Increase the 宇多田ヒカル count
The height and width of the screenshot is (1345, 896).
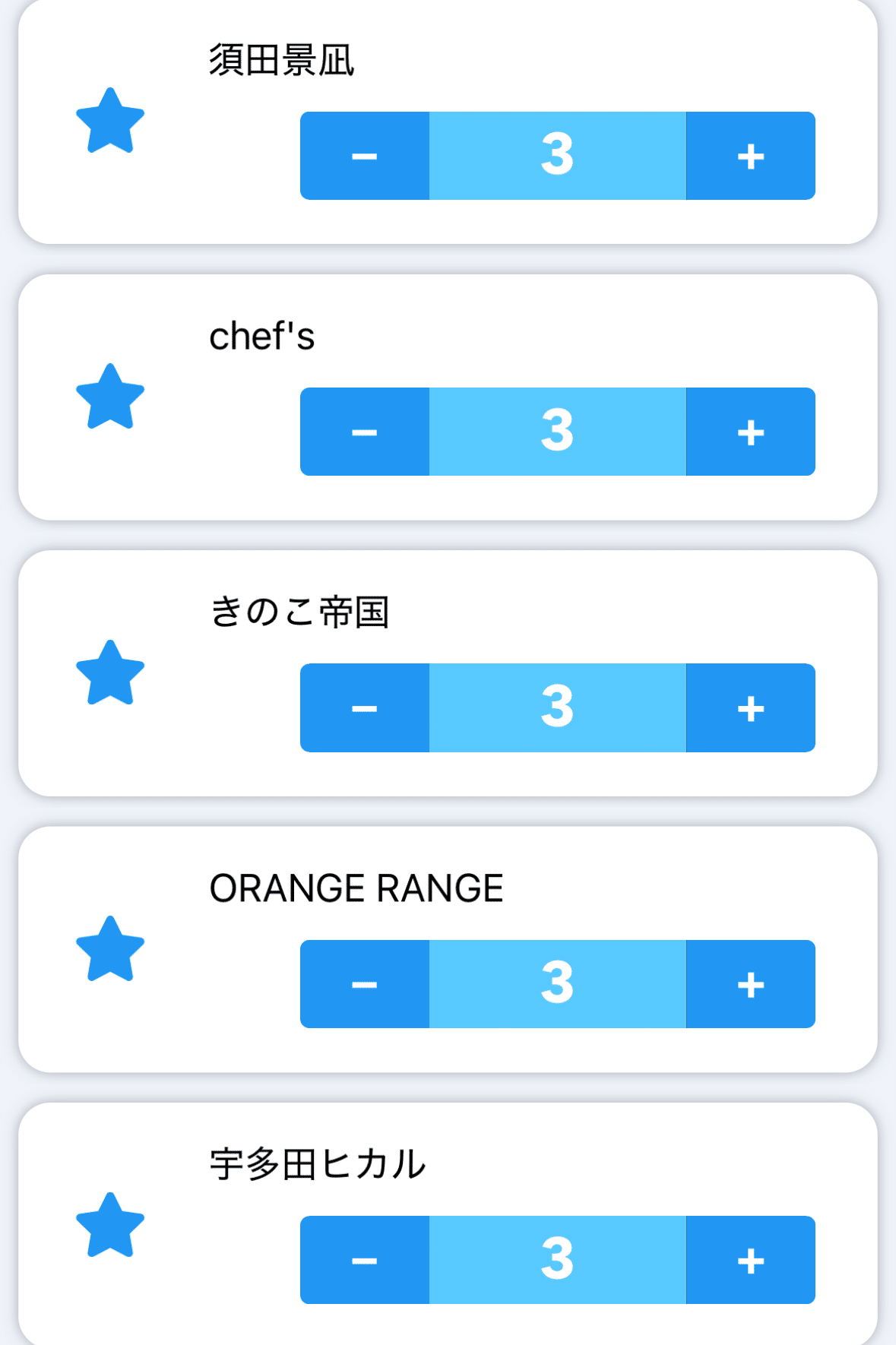coord(750,1260)
